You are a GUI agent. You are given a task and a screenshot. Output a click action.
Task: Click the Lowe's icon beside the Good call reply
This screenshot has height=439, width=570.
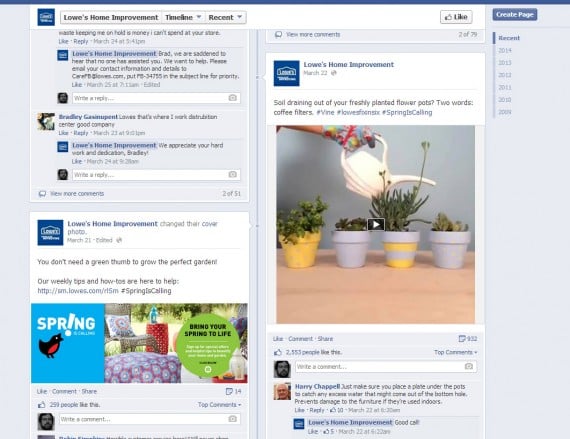(299, 424)
